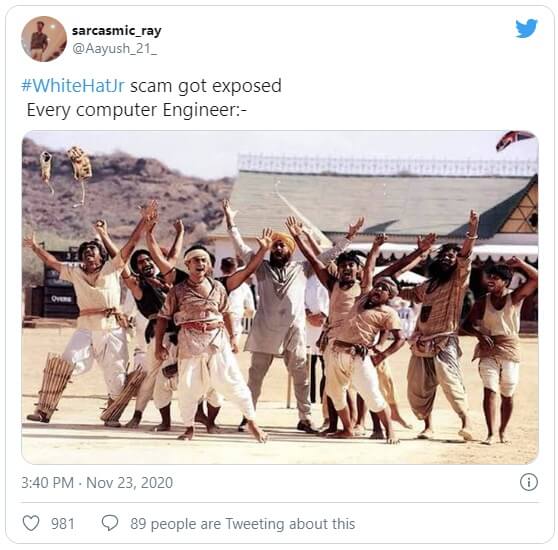
Task: Click the flag in image corner
Action: point(515,140)
